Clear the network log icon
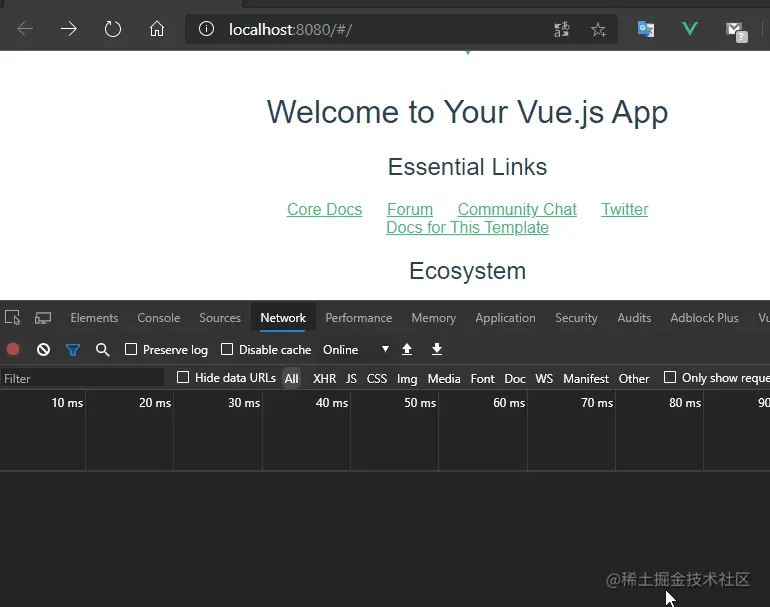 pyautogui.click(x=43, y=350)
